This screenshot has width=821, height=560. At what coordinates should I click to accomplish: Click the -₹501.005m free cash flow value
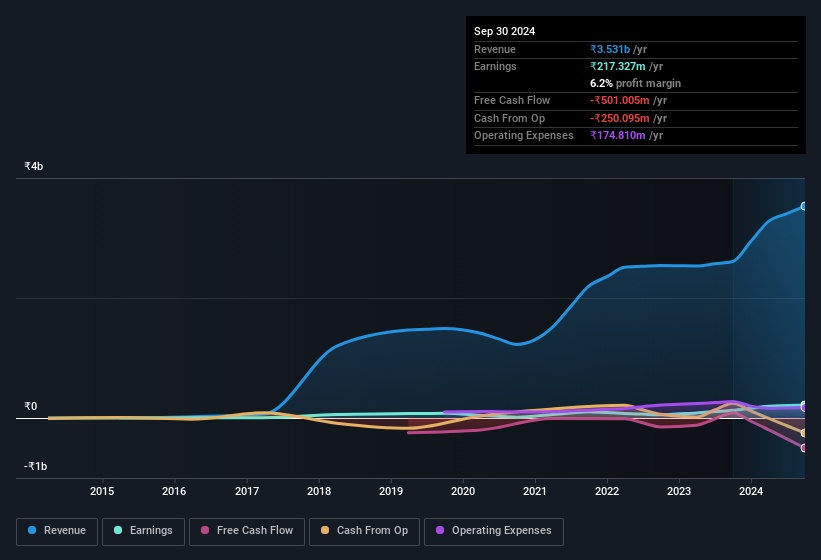click(x=620, y=100)
